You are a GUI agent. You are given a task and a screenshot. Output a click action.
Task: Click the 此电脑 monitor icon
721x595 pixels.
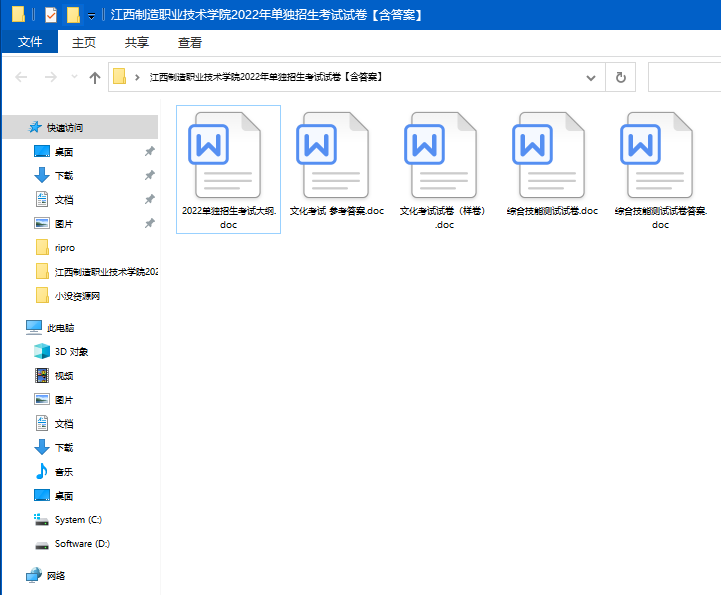coord(34,327)
